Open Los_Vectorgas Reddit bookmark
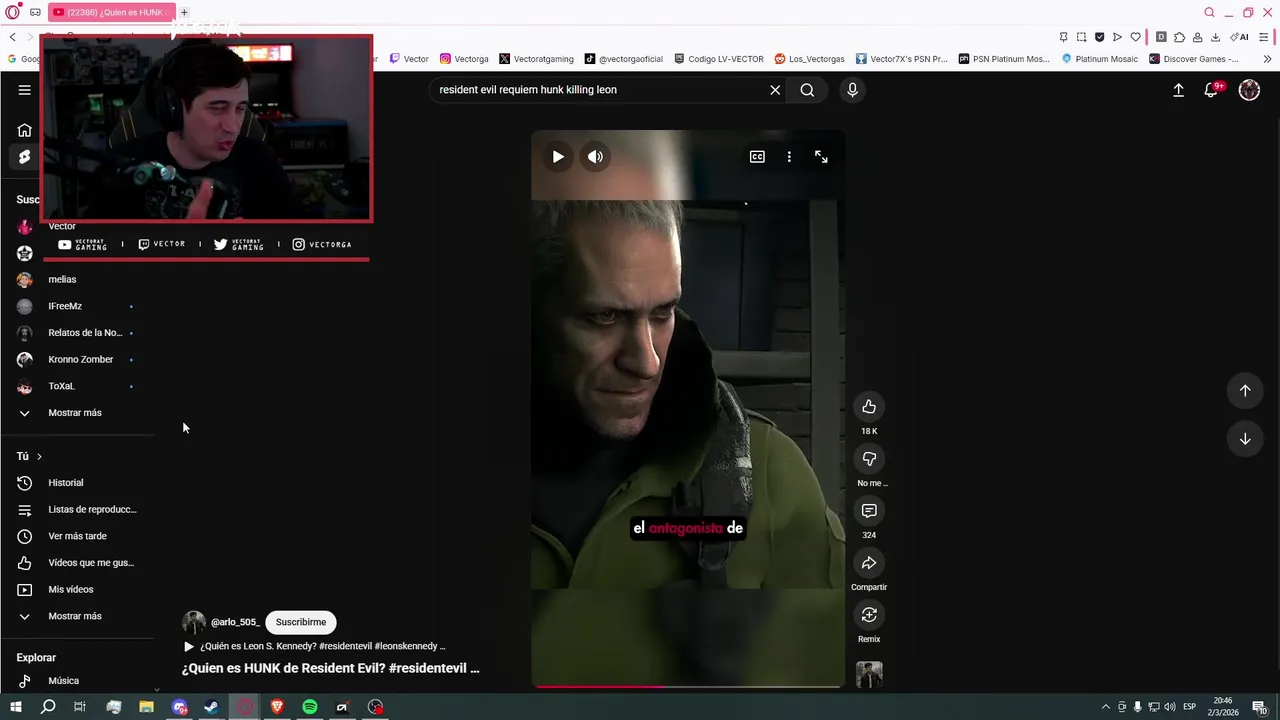The image size is (1280, 720). 810,59
